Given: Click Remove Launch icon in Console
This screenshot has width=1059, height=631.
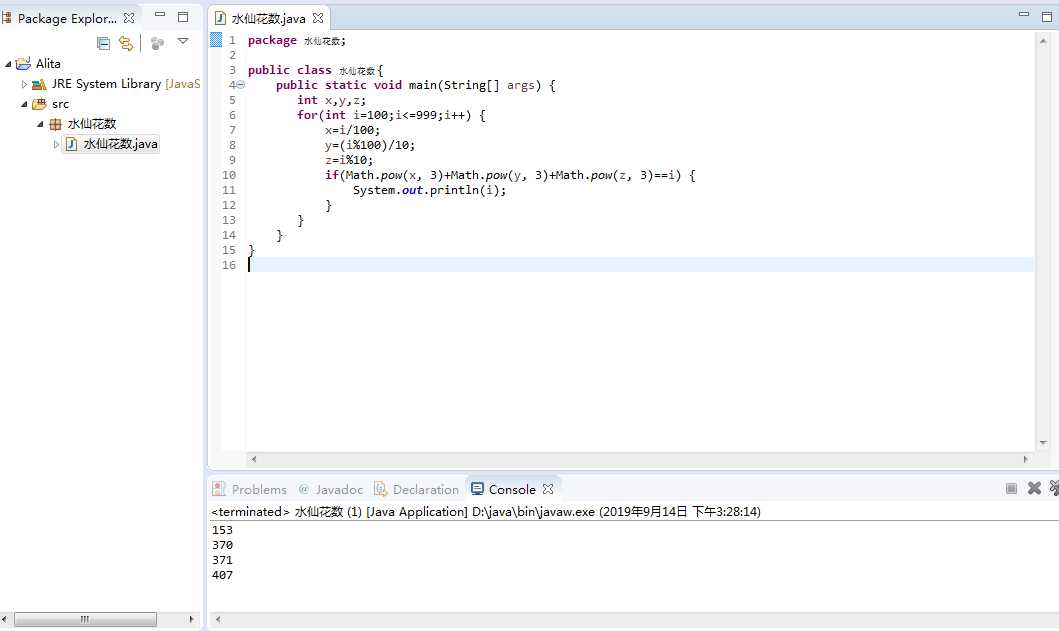Looking at the screenshot, I should [x=1034, y=488].
